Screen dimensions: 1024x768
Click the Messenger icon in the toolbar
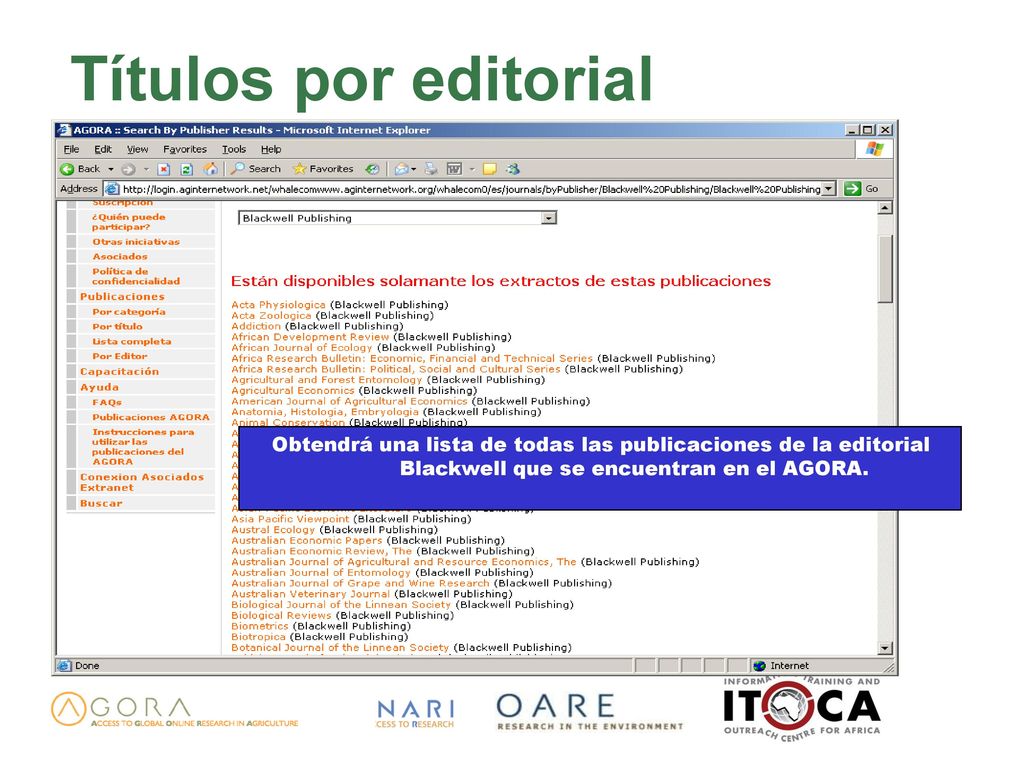[x=513, y=169]
